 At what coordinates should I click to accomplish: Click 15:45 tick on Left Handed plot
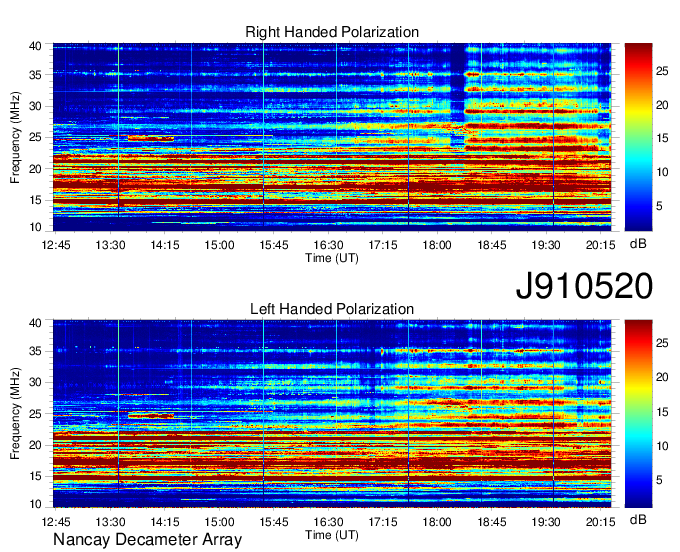[274, 522]
